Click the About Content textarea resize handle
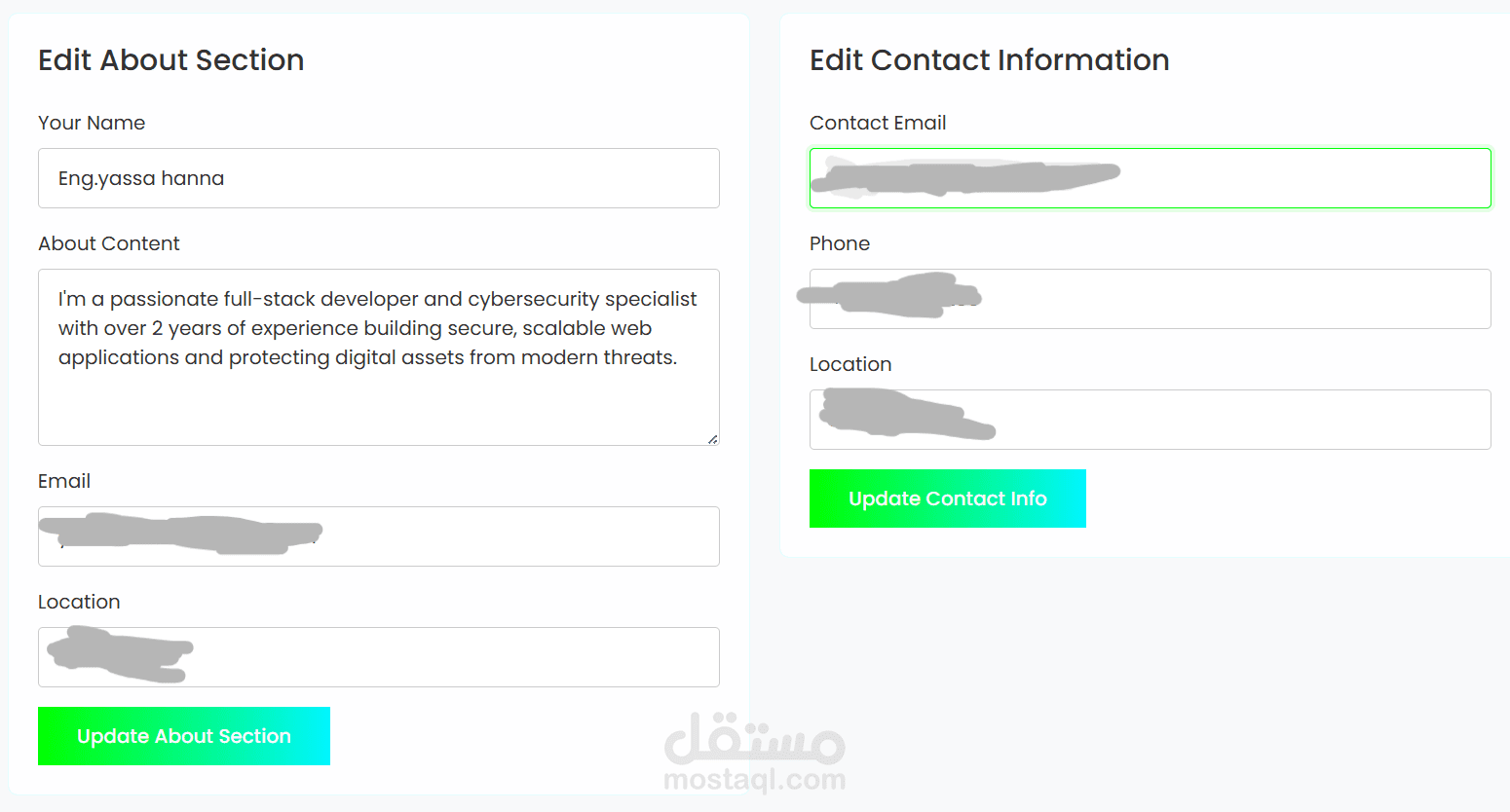The height and width of the screenshot is (812, 1510). coord(712,439)
